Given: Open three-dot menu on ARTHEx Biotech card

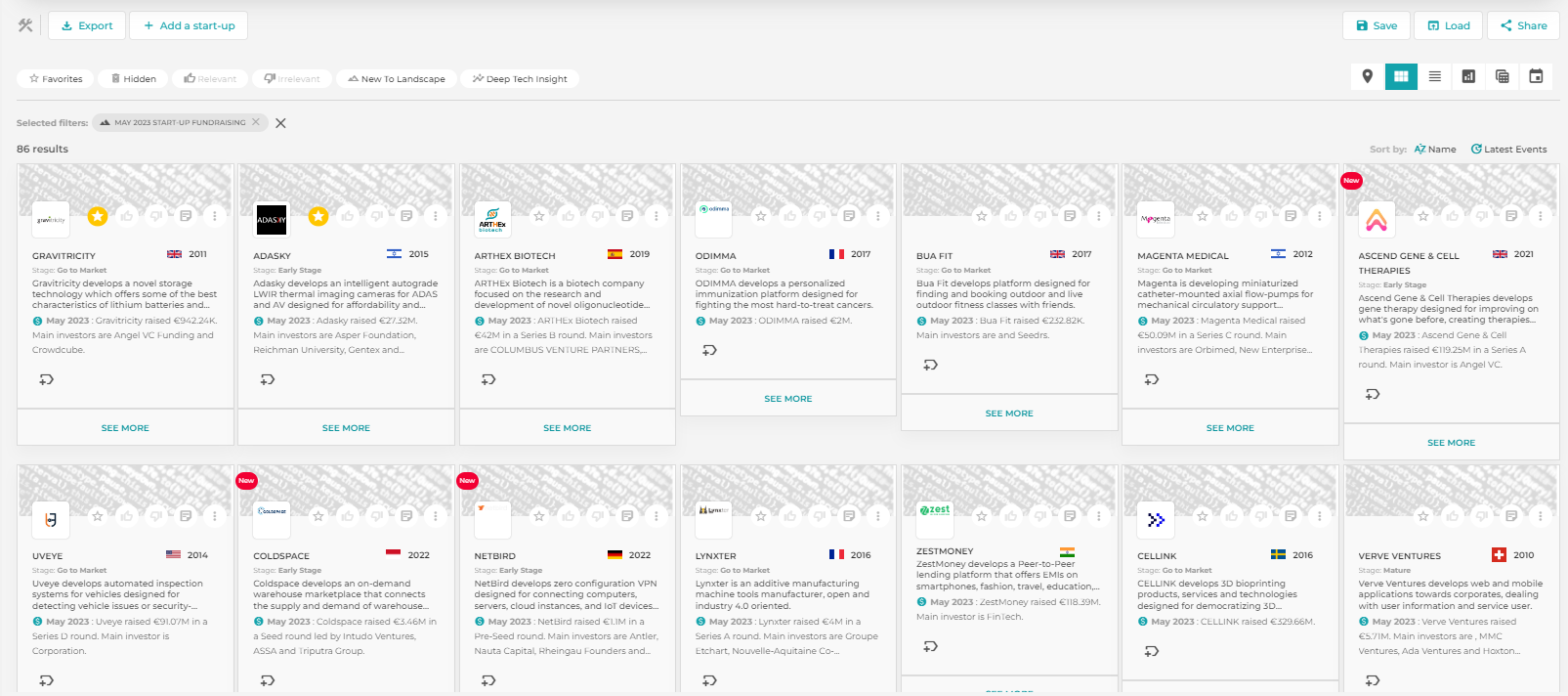Looking at the screenshot, I should (657, 216).
